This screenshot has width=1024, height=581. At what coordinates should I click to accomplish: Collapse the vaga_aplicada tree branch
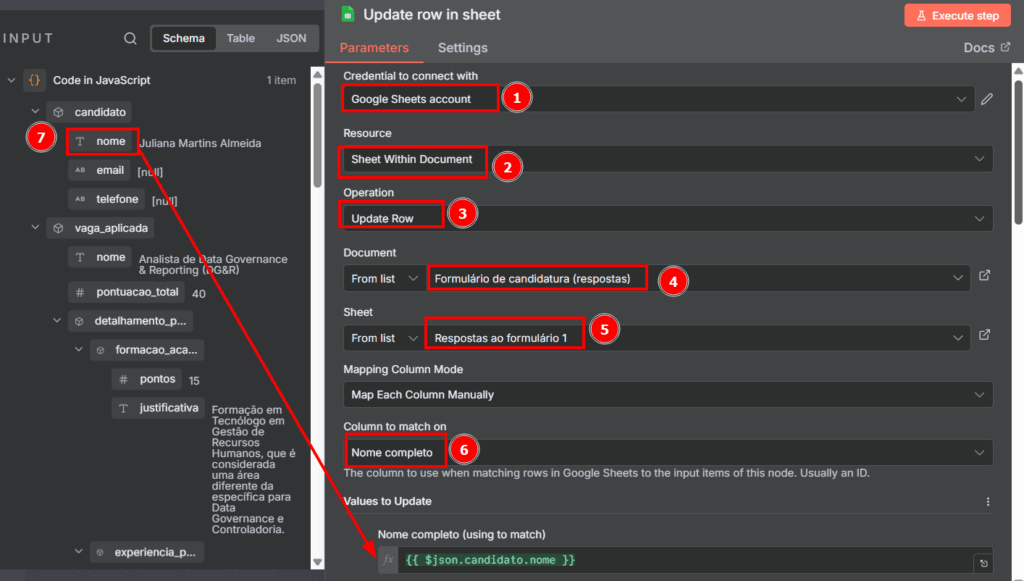coord(35,227)
